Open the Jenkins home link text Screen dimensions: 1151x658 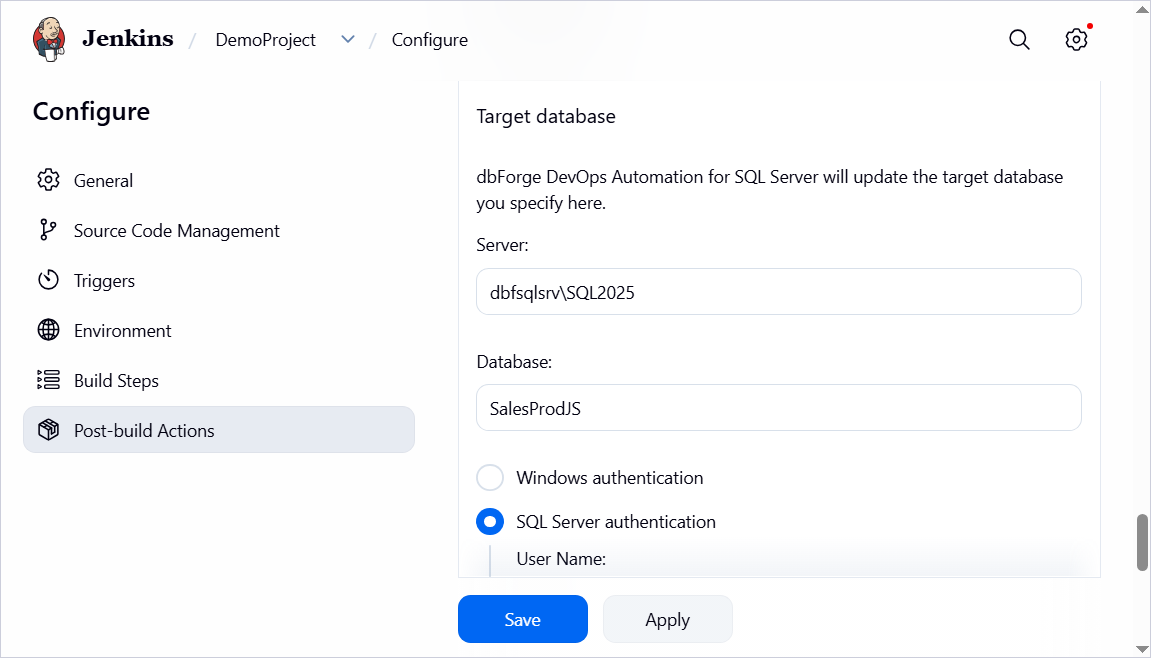coord(128,39)
